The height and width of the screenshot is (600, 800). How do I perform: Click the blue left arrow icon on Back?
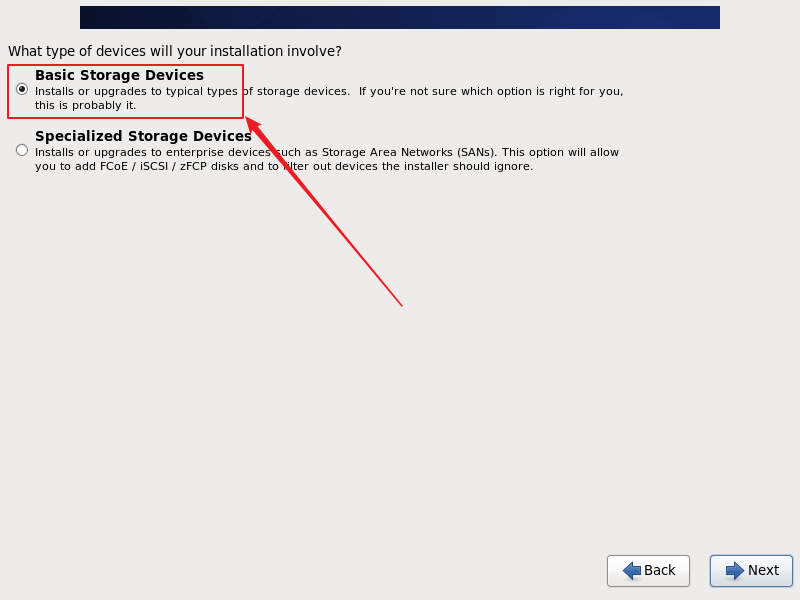(632, 570)
